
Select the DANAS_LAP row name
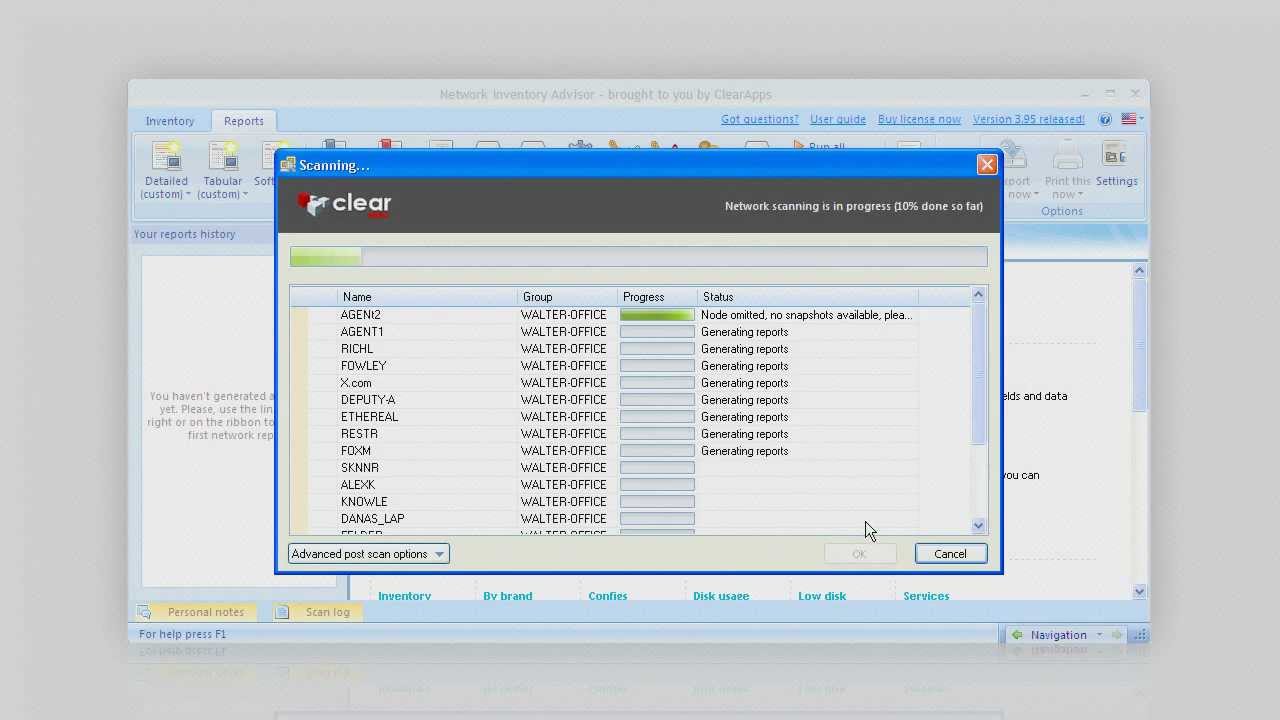[x=372, y=519]
